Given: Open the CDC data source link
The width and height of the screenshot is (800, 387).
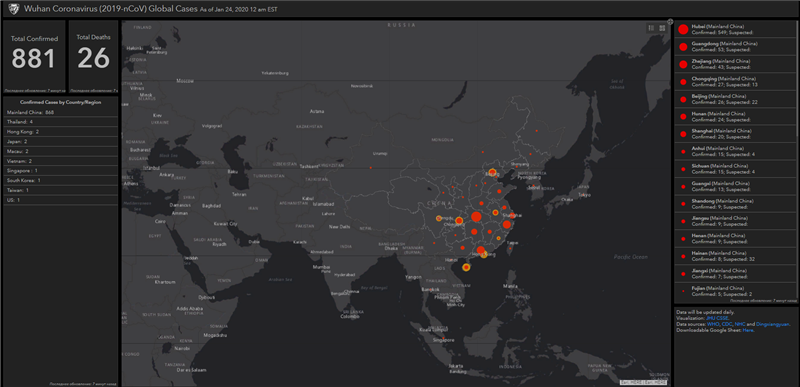Looking at the screenshot, I should click(x=727, y=324).
